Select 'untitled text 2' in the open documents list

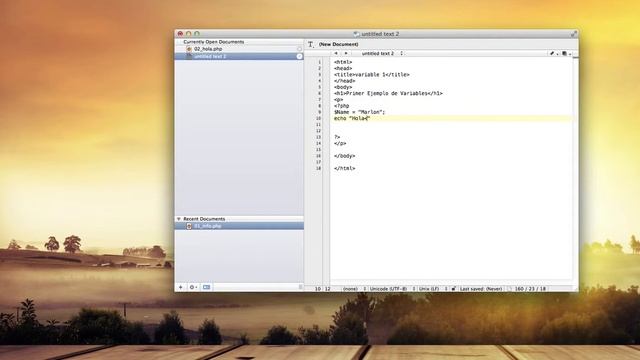(239, 56)
